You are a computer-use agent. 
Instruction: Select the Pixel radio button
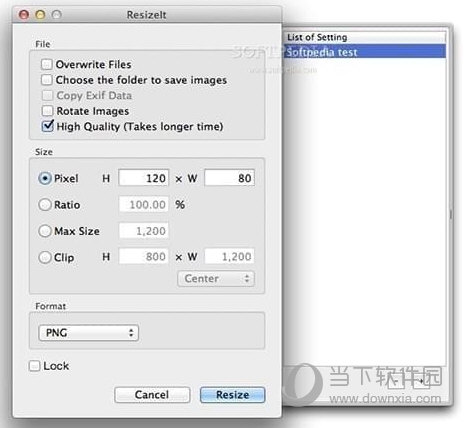[45, 178]
